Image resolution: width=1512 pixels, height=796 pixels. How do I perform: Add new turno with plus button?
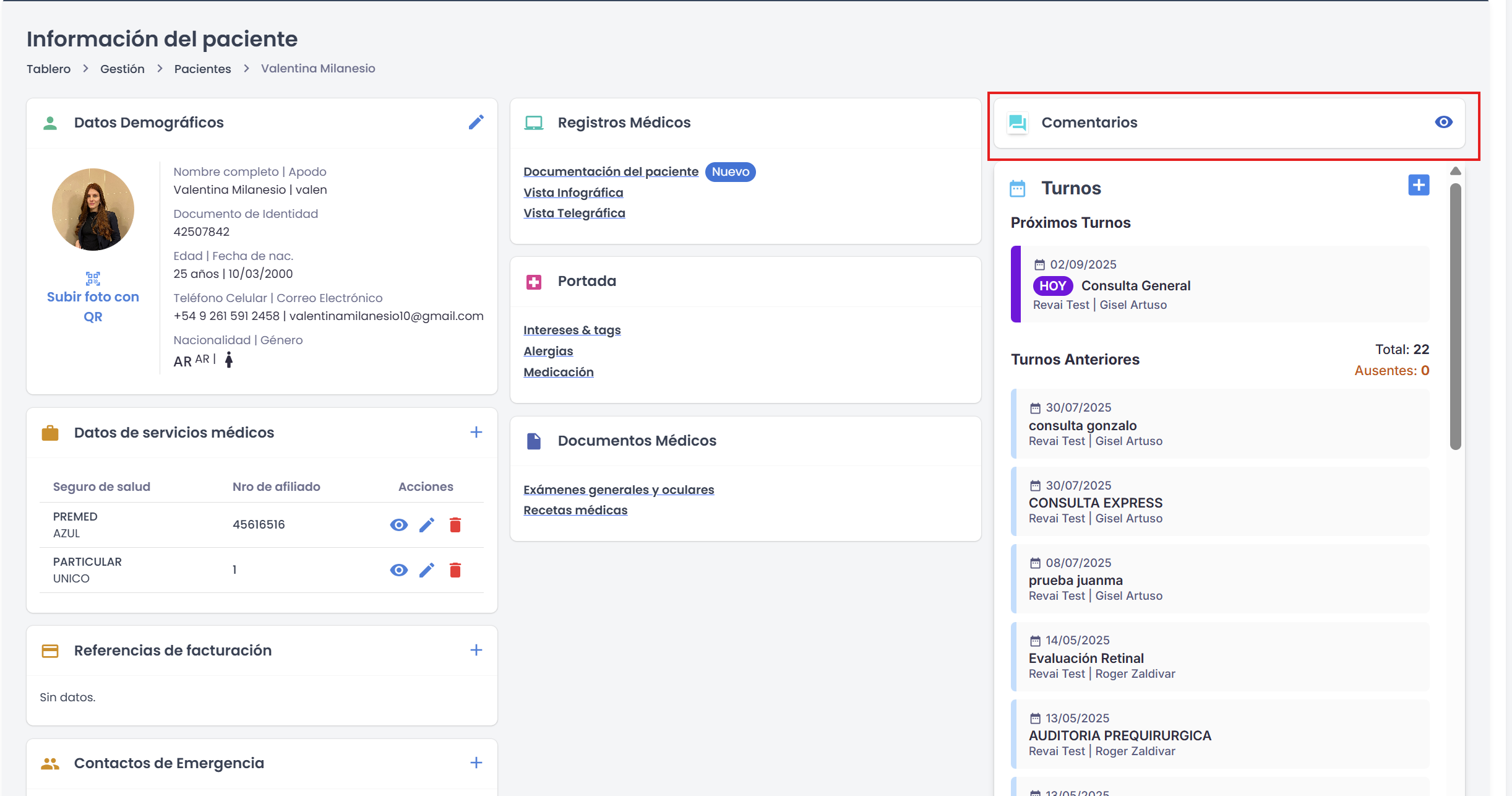(x=1419, y=185)
